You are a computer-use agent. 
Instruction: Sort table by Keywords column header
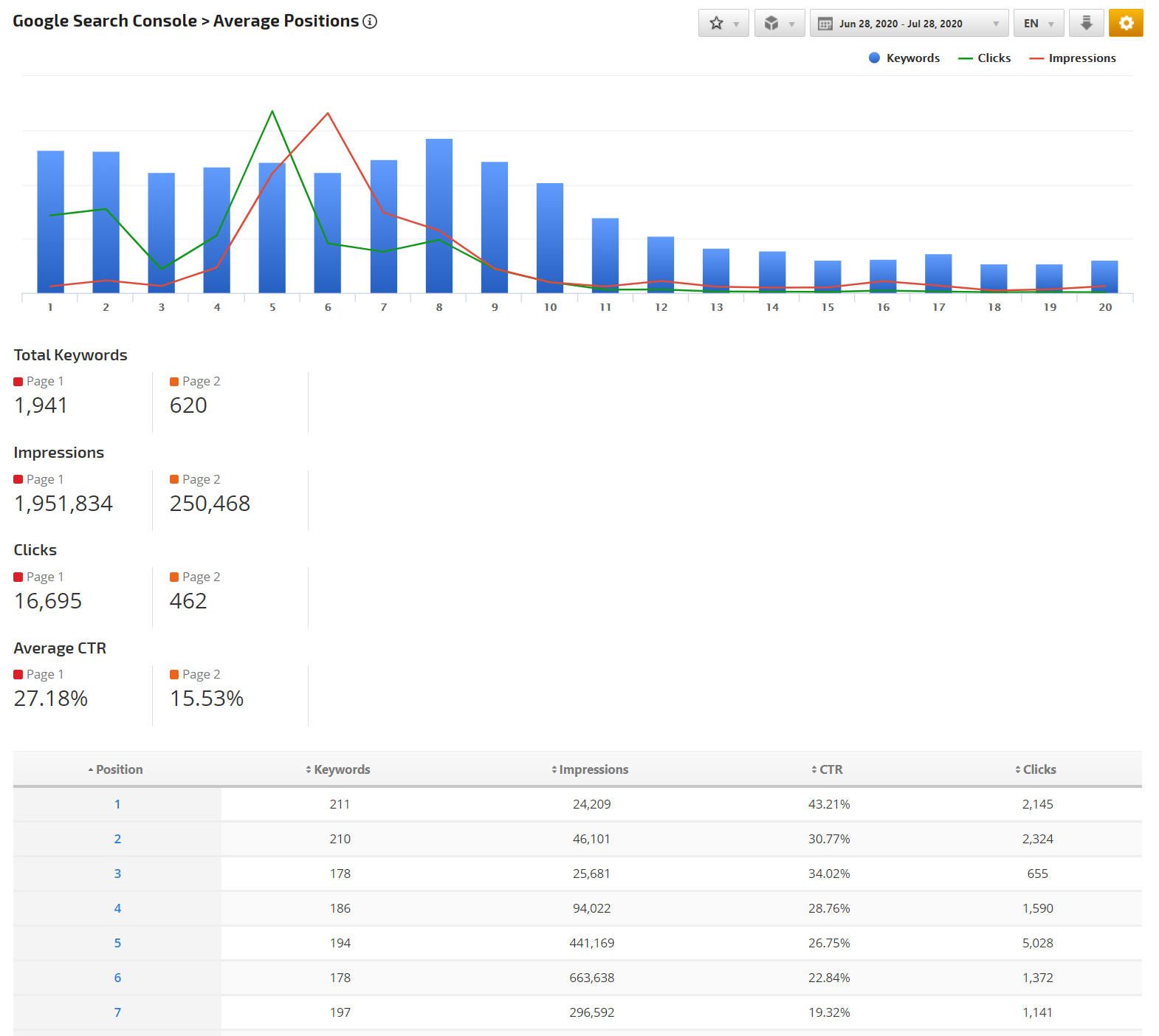coord(341,769)
